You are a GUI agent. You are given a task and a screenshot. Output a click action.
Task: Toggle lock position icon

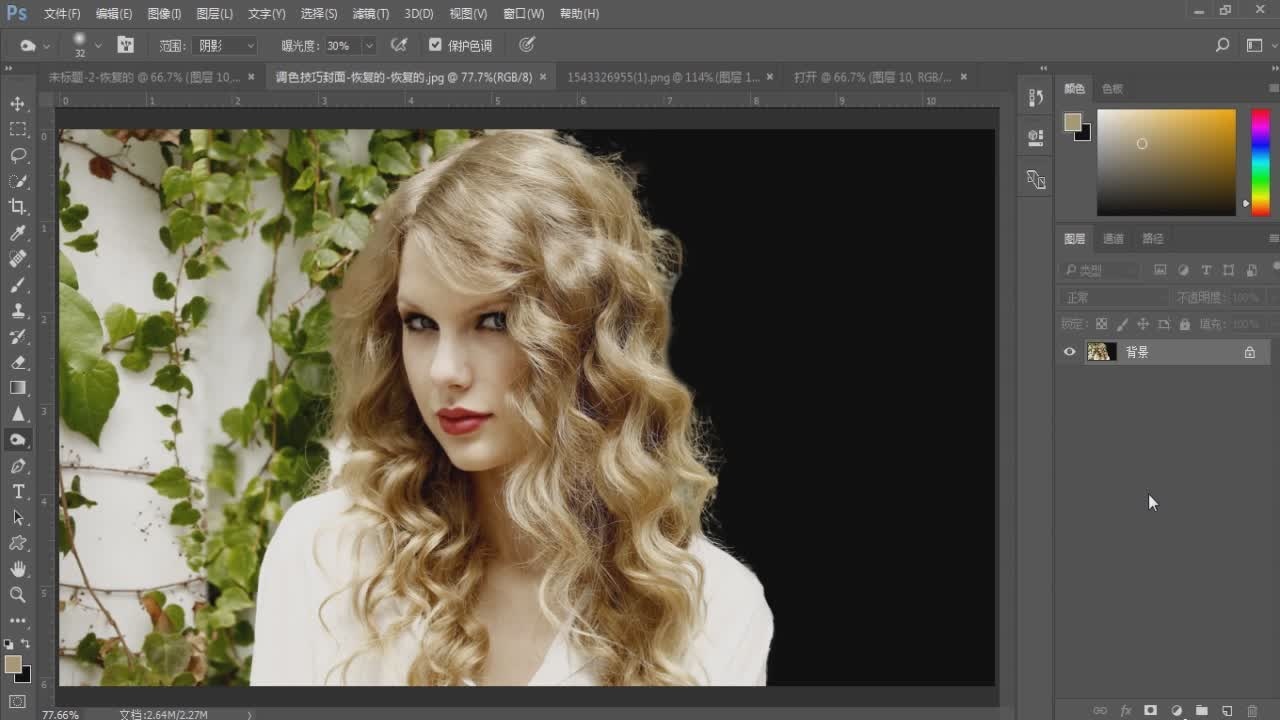pos(1143,324)
